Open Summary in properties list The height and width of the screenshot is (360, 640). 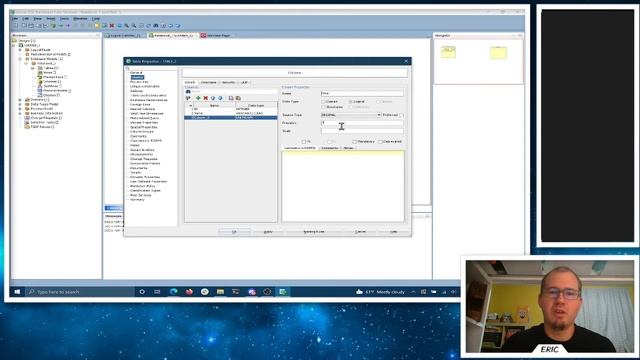click(x=137, y=200)
